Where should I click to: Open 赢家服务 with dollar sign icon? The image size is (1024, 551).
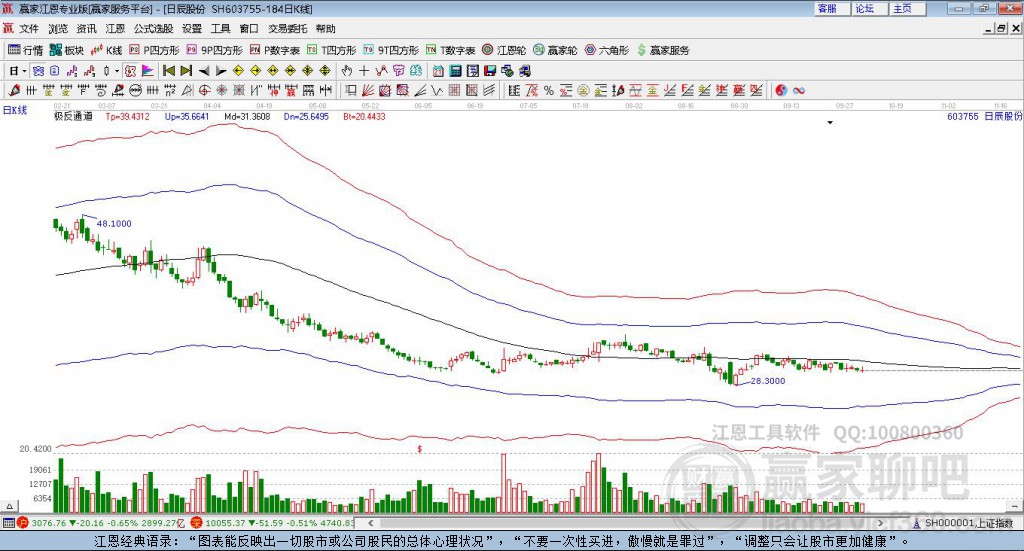(x=663, y=50)
